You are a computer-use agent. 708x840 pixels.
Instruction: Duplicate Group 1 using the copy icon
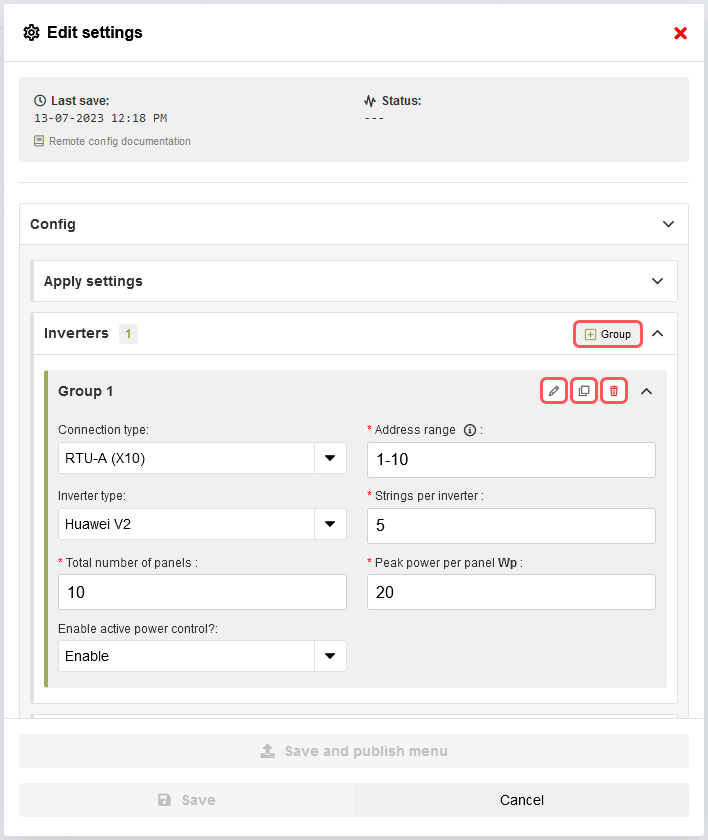pyautogui.click(x=584, y=391)
